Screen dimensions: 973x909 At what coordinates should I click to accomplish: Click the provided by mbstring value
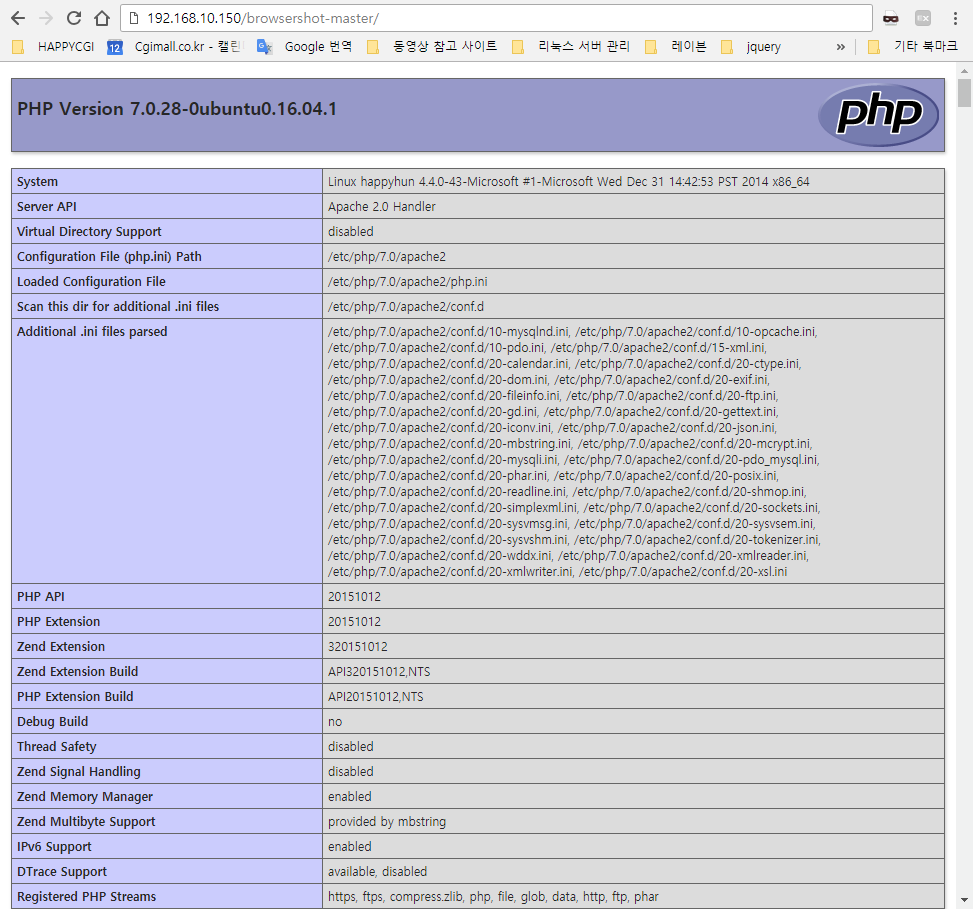(387, 822)
